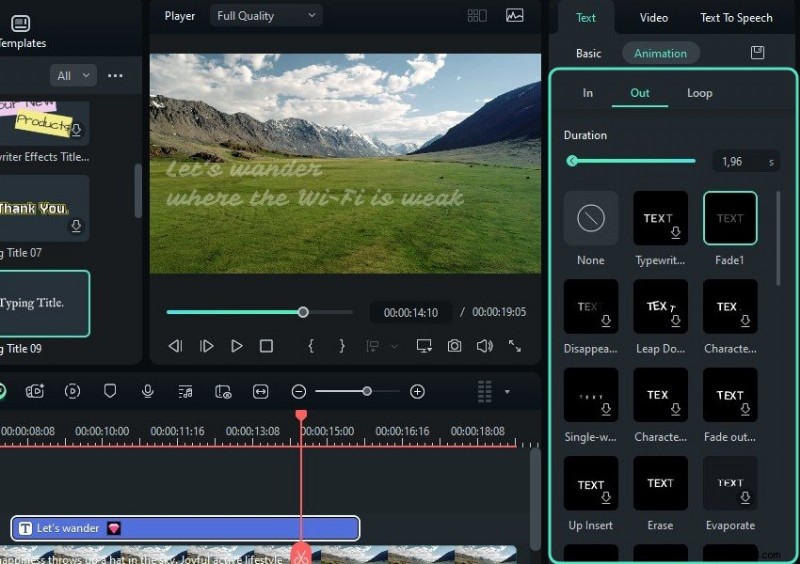Apply the Fade out animation preset

tap(730, 395)
